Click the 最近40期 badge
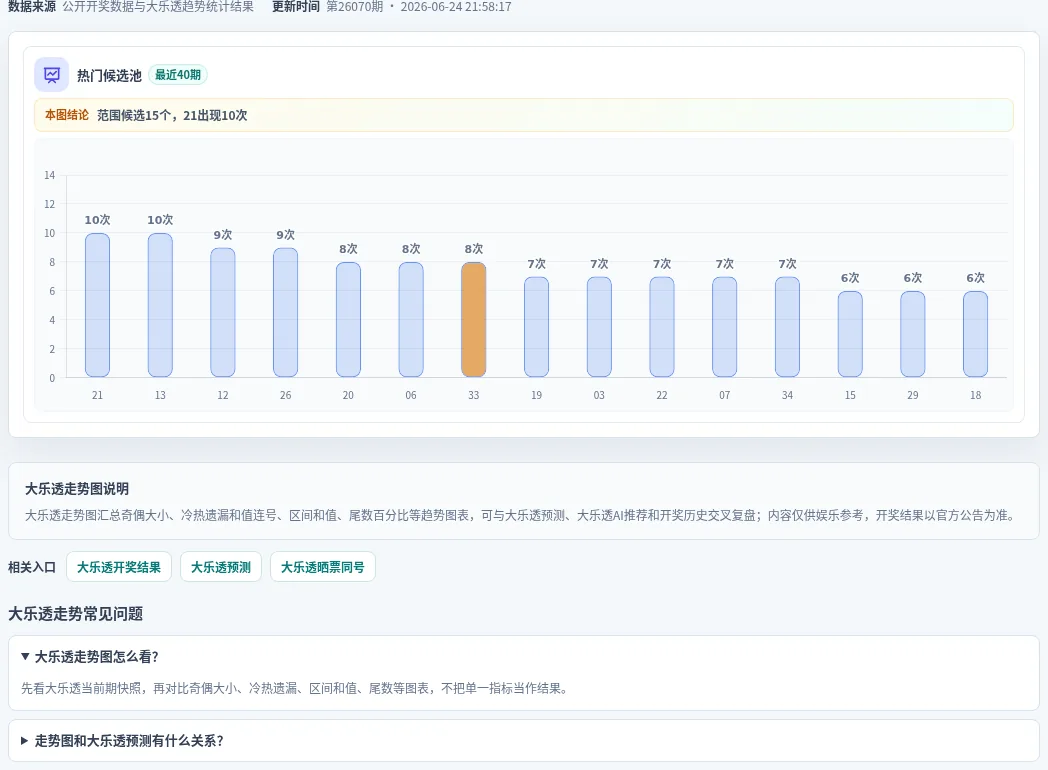Viewport: 1048px width, 770px height. (x=178, y=75)
